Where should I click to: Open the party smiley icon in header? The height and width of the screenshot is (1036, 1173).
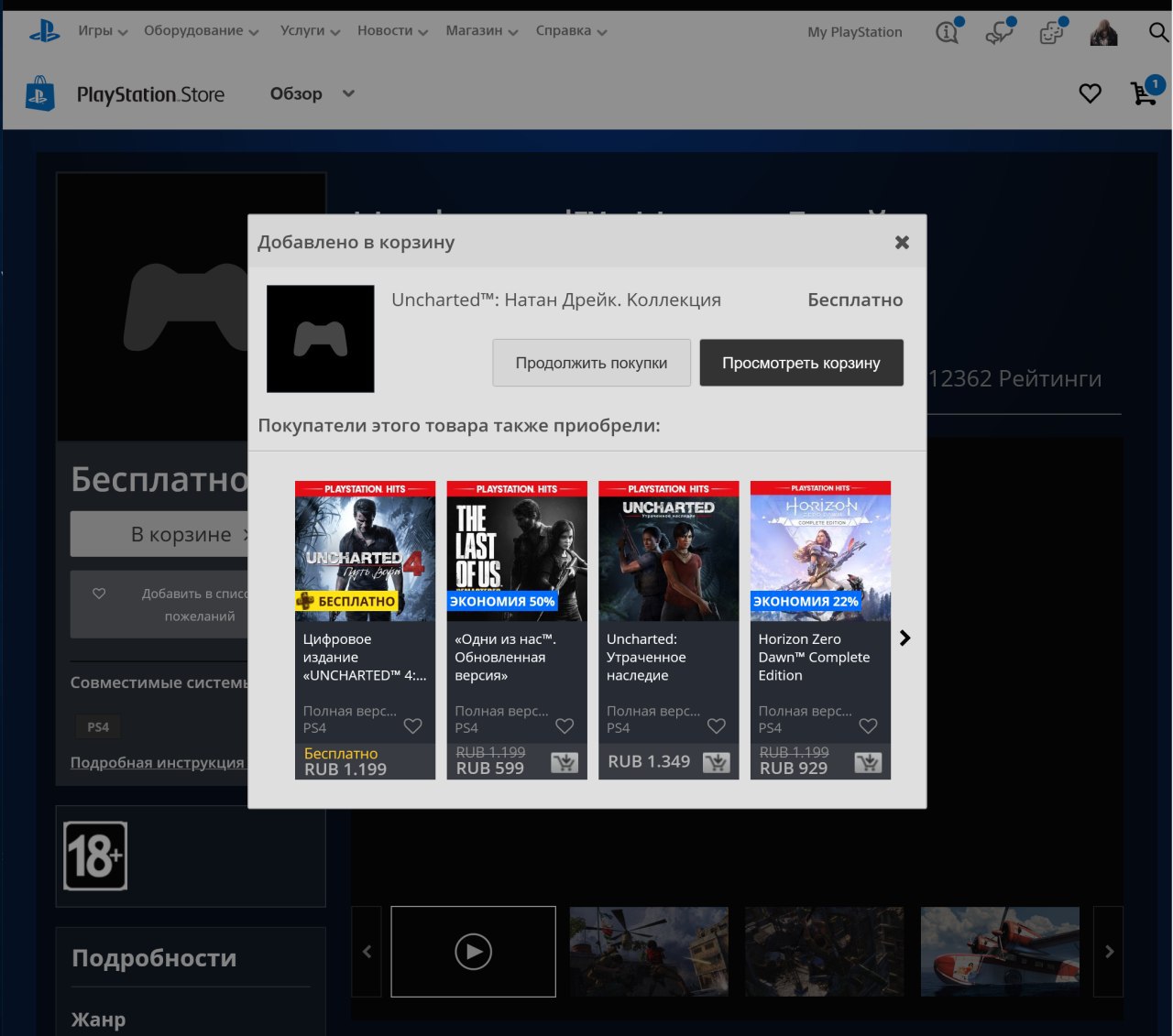click(x=1051, y=32)
